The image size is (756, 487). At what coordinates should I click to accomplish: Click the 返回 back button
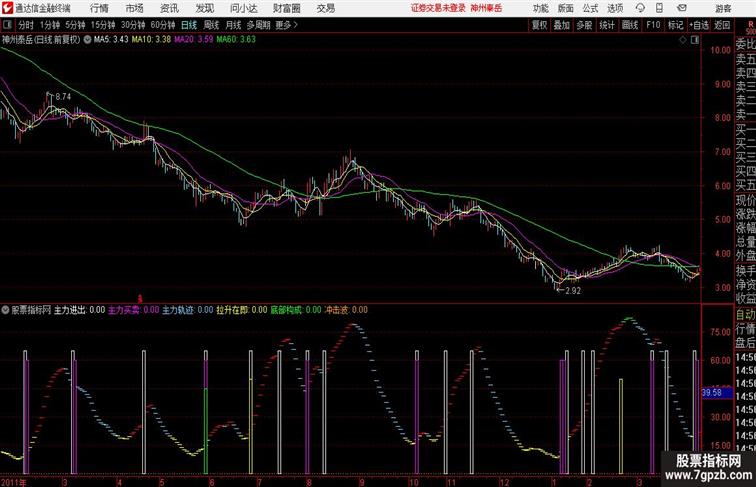pos(722,25)
